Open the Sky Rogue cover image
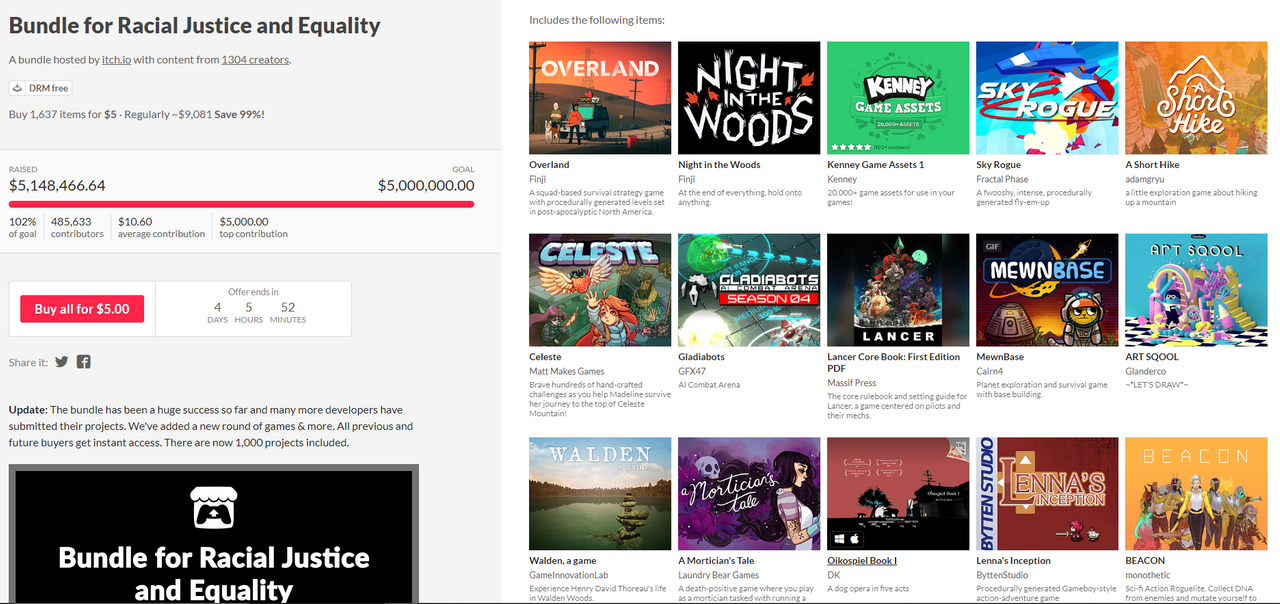Viewport: 1280px width, 604px height. pyautogui.click(x=1047, y=98)
